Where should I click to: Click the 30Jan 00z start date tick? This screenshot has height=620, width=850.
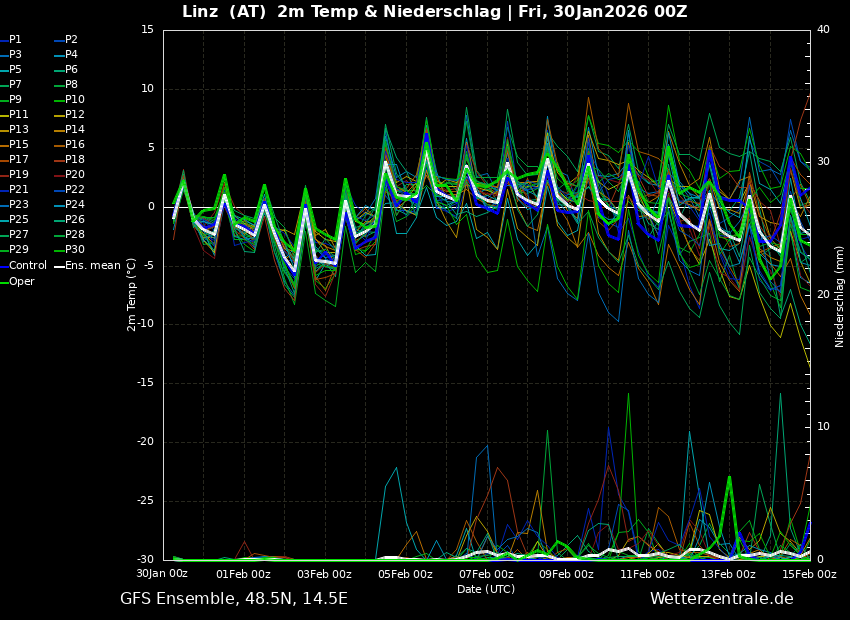[162, 574]
